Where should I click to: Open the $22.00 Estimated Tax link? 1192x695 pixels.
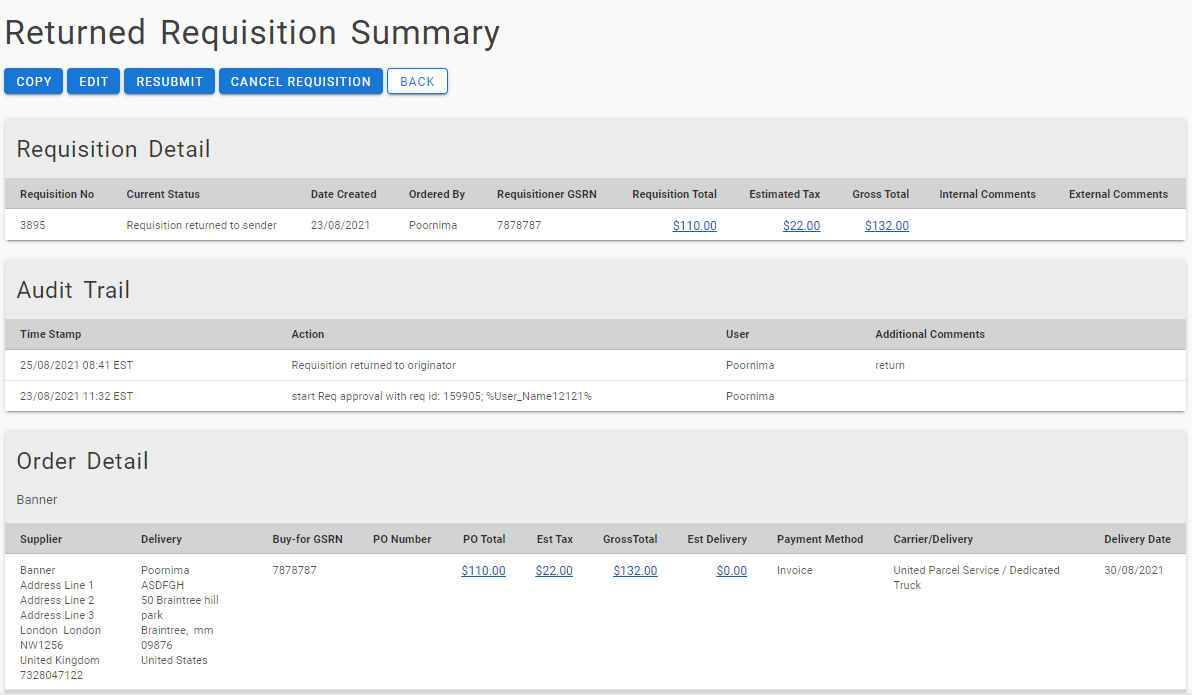801,226
